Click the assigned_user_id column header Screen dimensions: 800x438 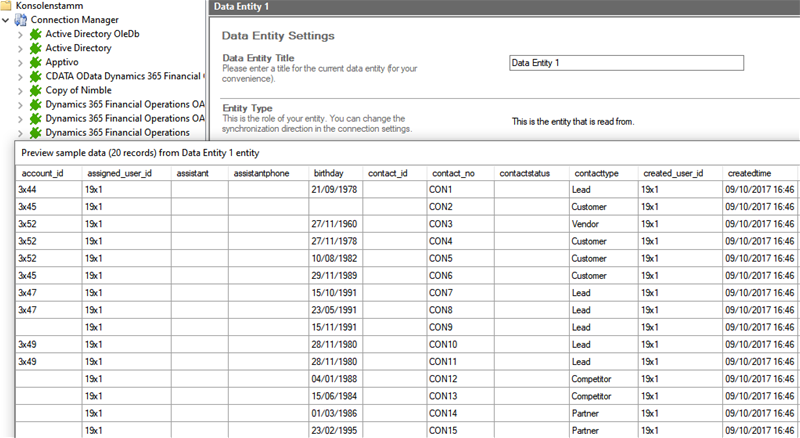(x=119, y=173)
